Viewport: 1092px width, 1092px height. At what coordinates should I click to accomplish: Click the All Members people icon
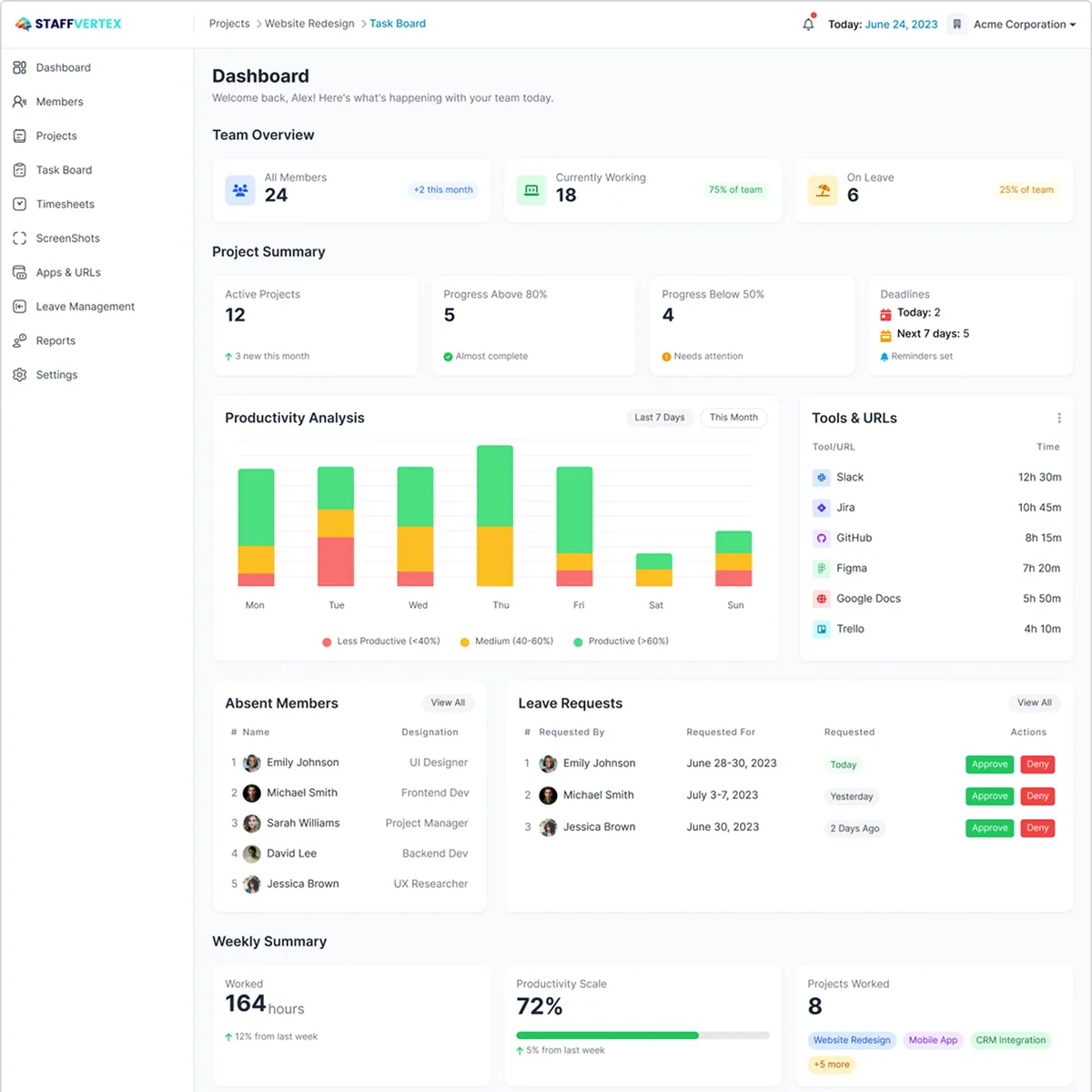[x=240, y=190]
